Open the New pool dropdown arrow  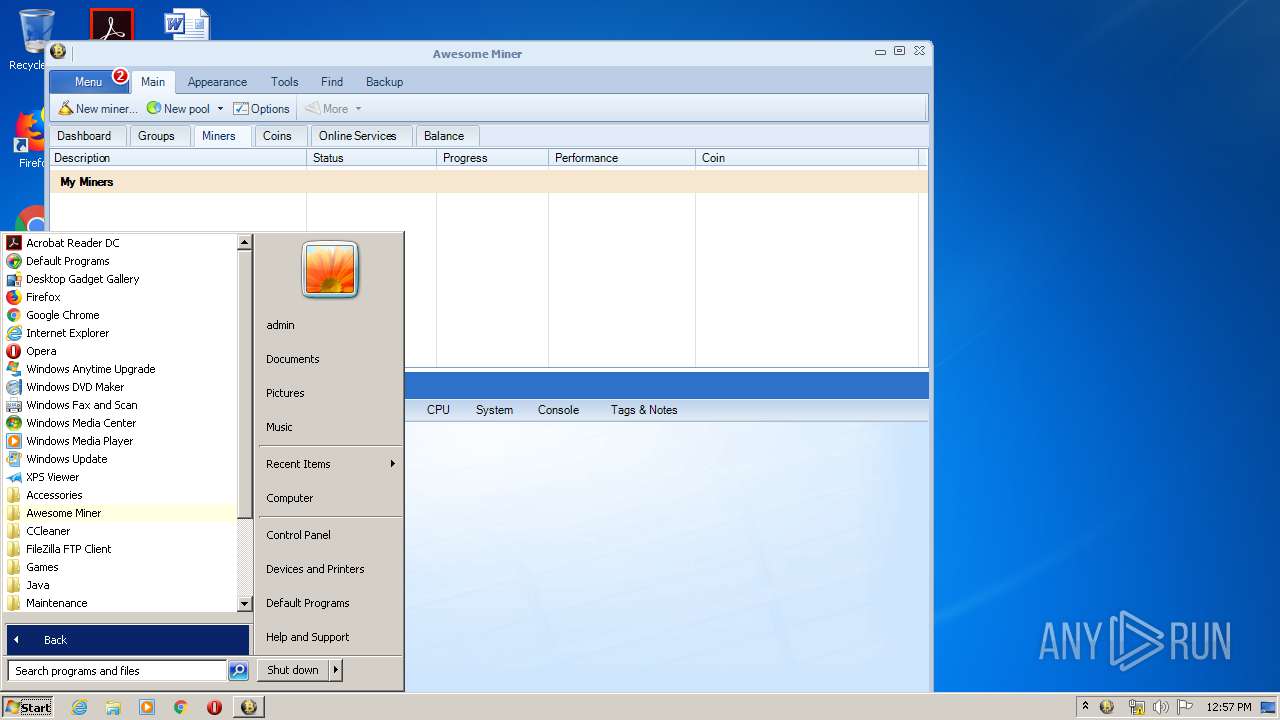coord(220,108)
